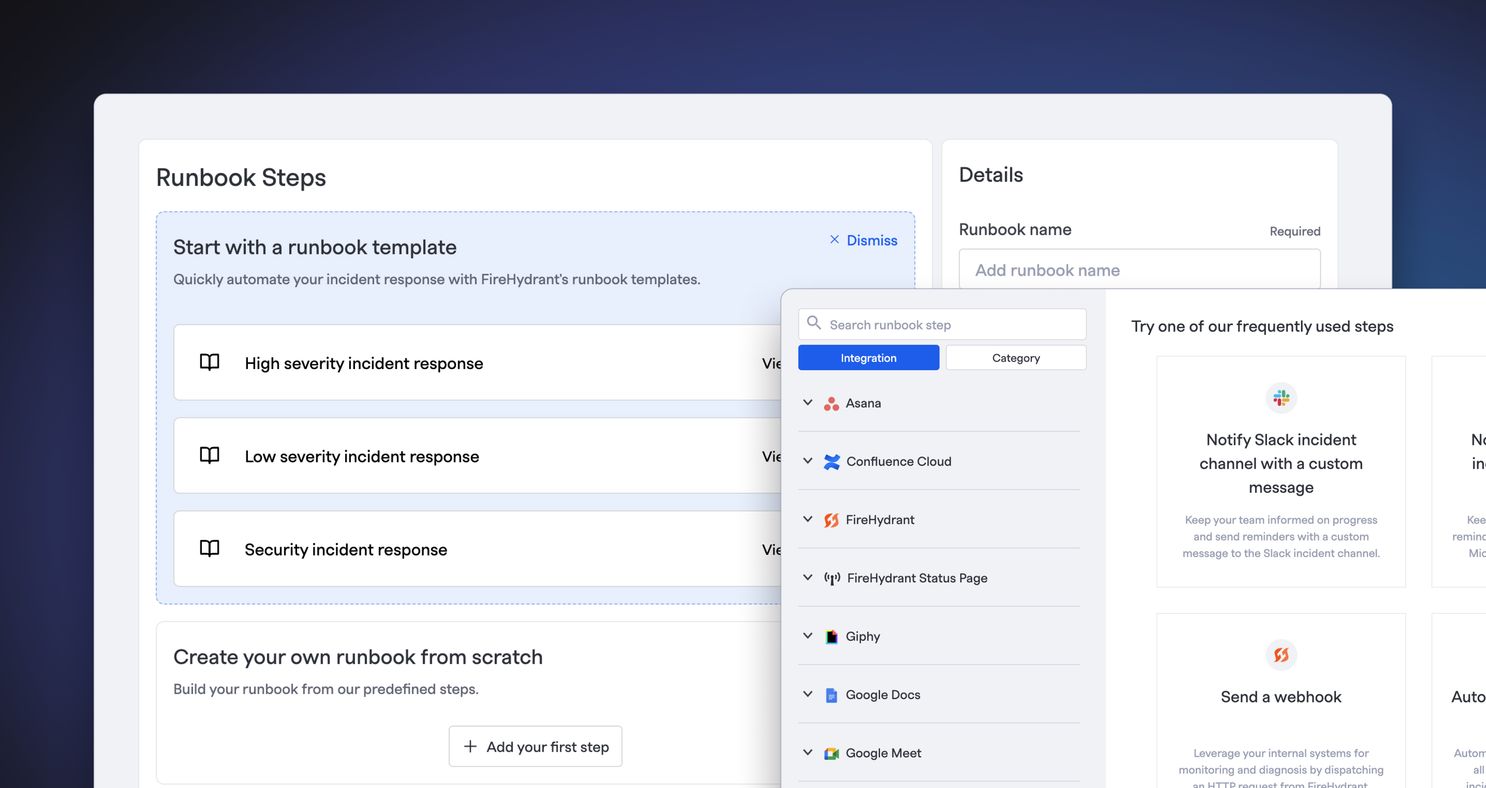This screenshot has height=788, width=1486.
Task: Click the Asana logo icon
Action: (831, 404)
